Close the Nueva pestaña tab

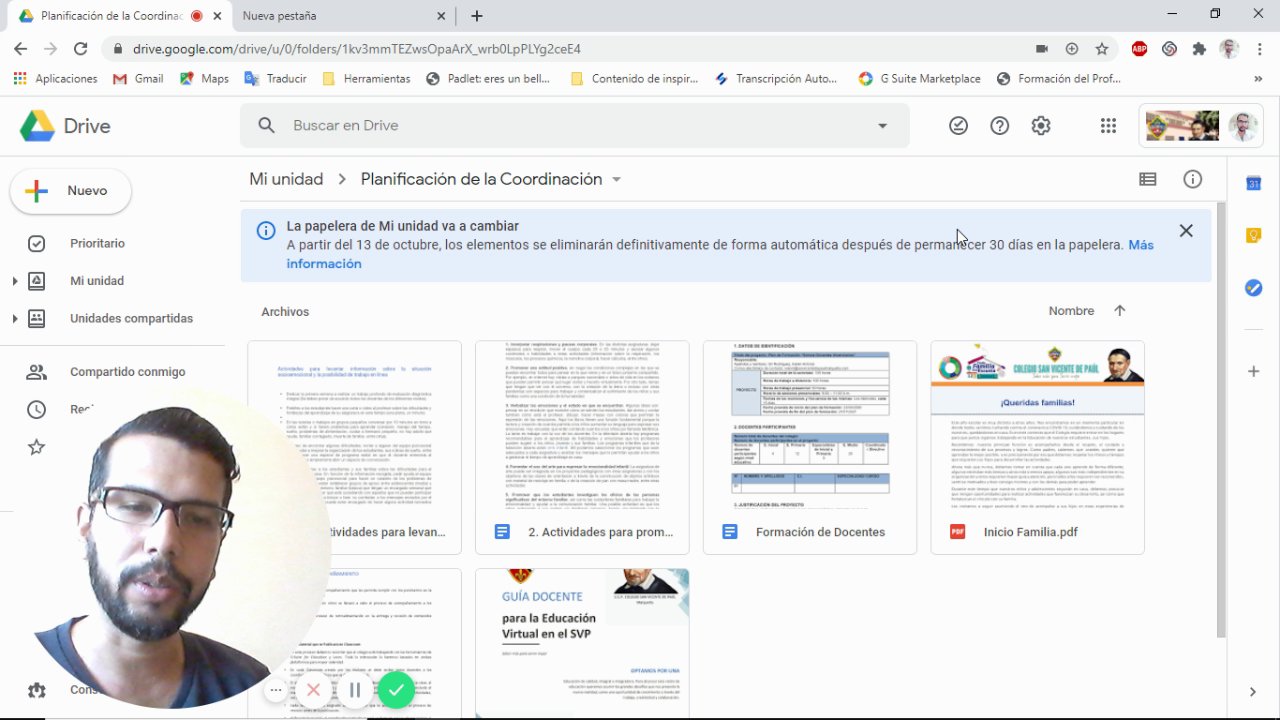pos(442,16)
